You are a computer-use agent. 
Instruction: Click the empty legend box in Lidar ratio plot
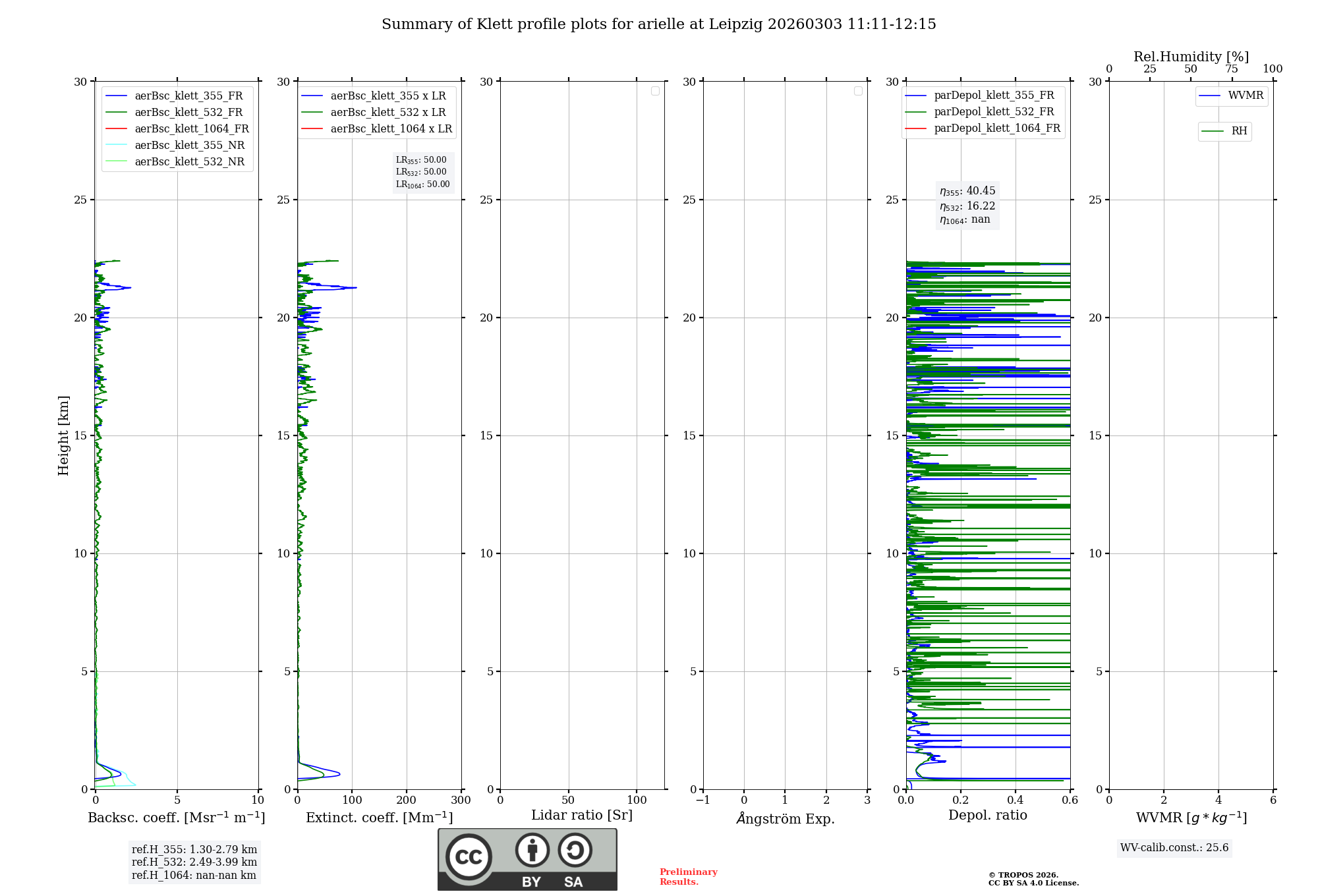click(655, 91)
